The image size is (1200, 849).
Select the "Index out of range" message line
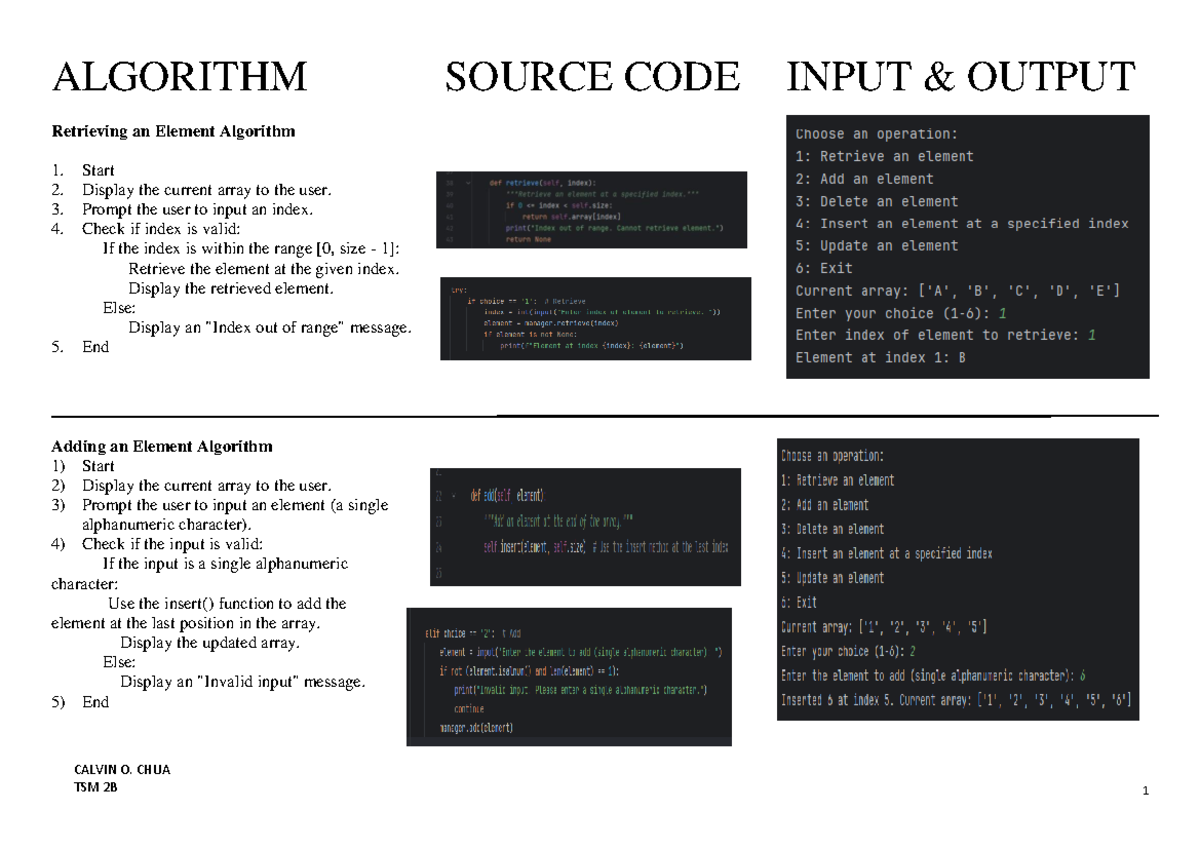pos(270,328)
